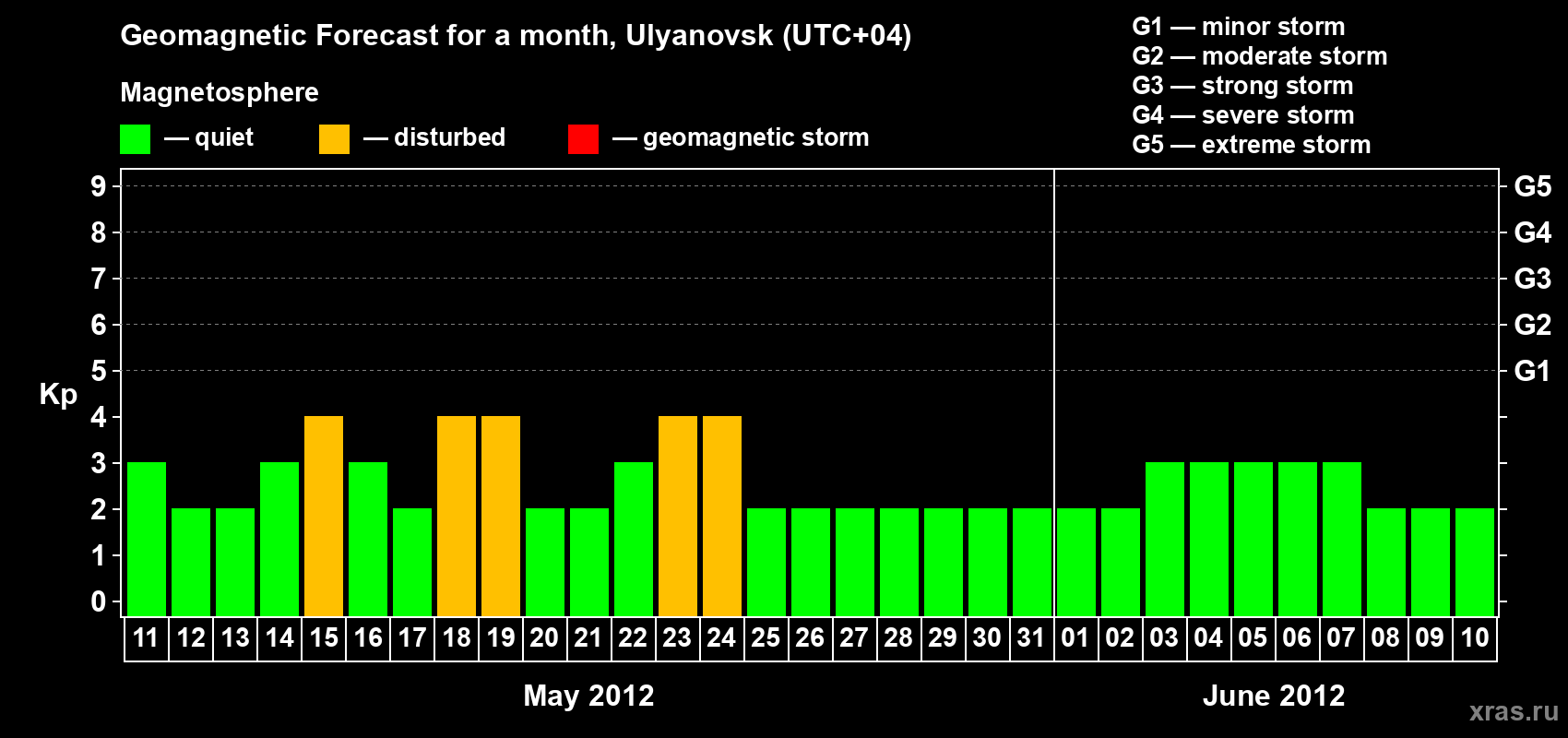Click the orange disturbed legend swatch
The image size is (1568, 738).
point(334,139)
